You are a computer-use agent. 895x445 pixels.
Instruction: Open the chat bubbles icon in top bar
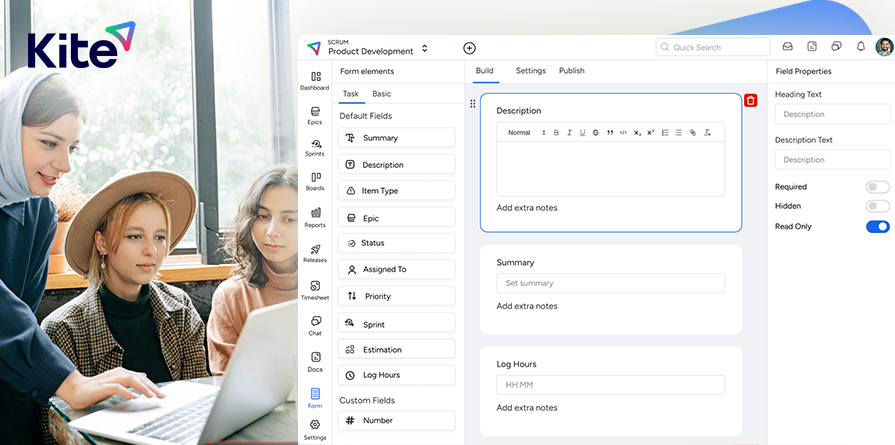pos(837,47)
